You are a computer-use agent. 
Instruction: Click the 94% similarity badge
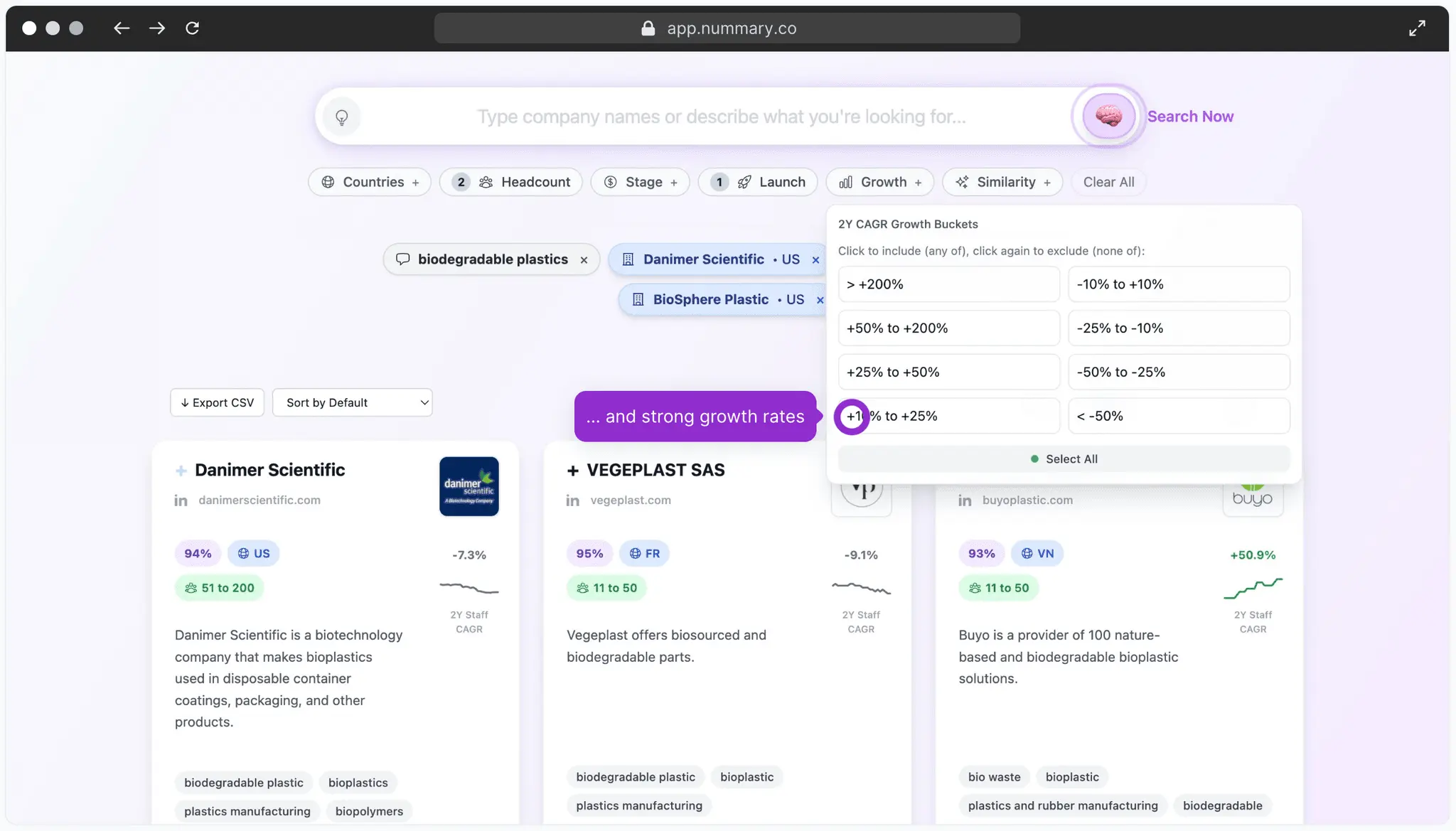pos(198,554)
